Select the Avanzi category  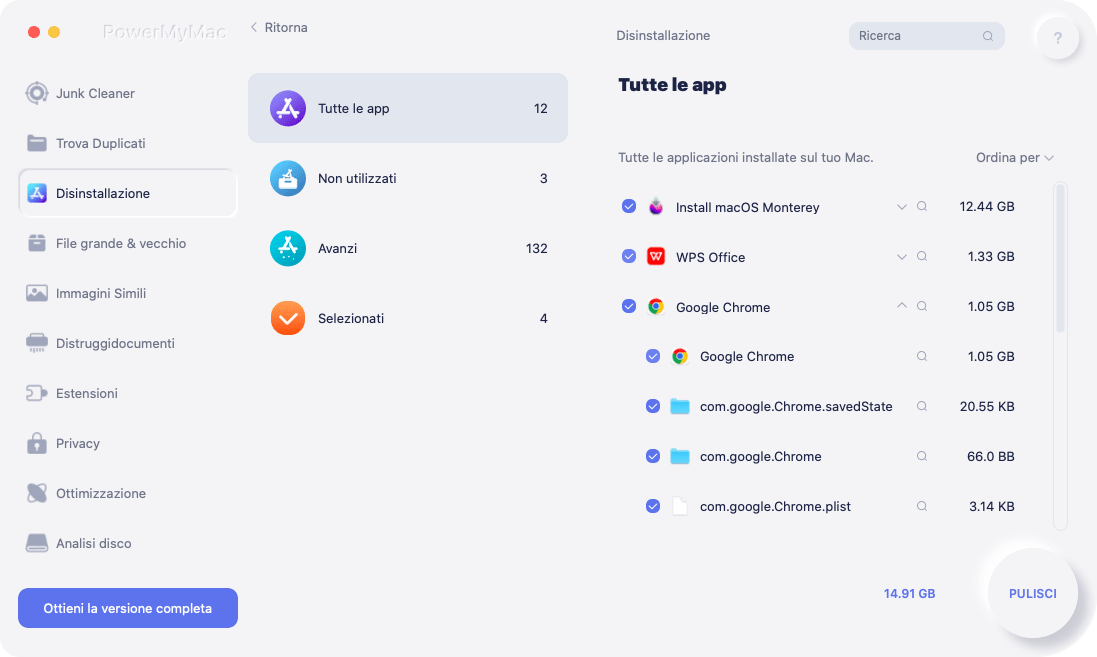(x=407, y=248)
